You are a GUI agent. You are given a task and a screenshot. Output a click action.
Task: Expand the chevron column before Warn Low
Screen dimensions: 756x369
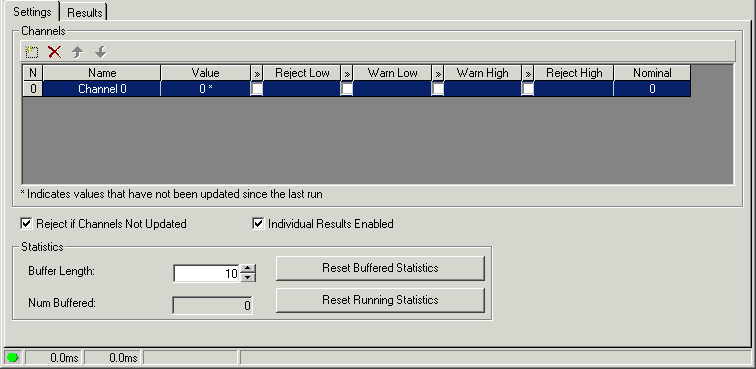347,73
